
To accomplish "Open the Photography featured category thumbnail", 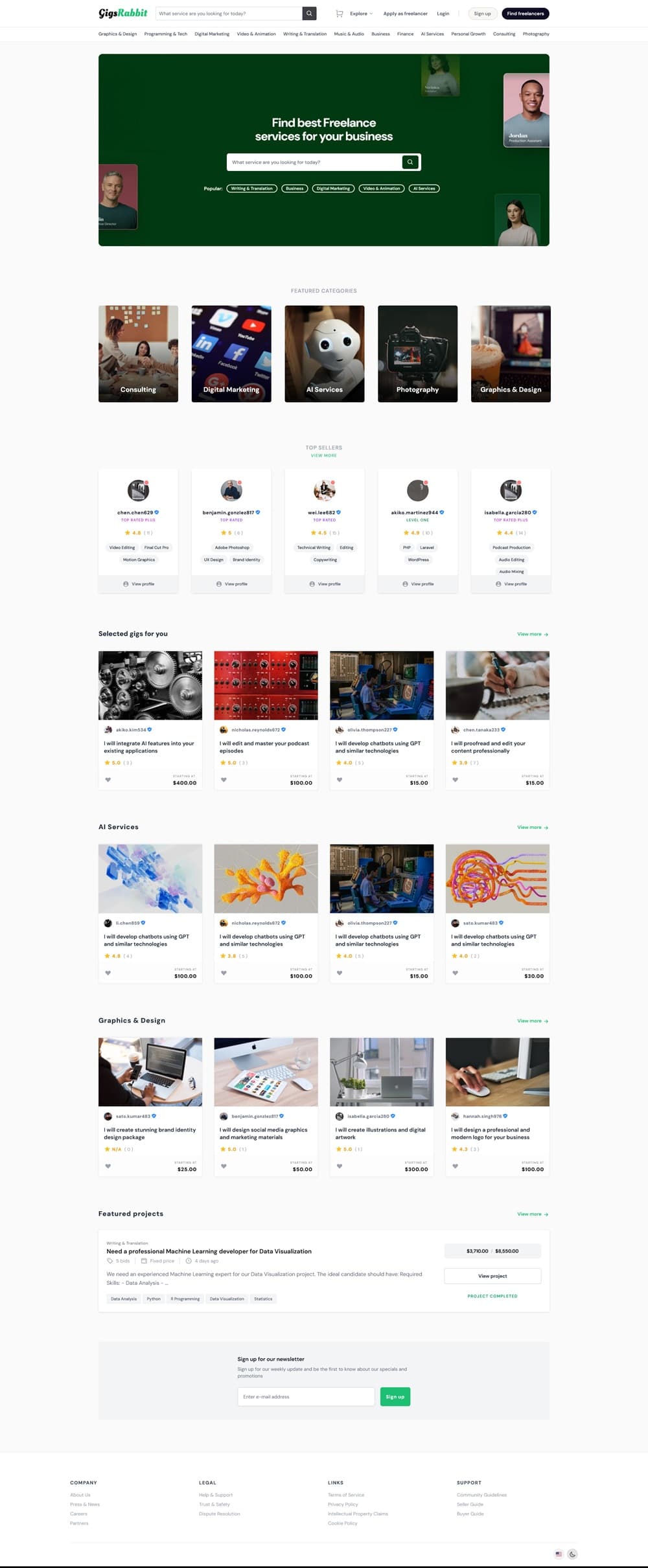I will 418,354.
